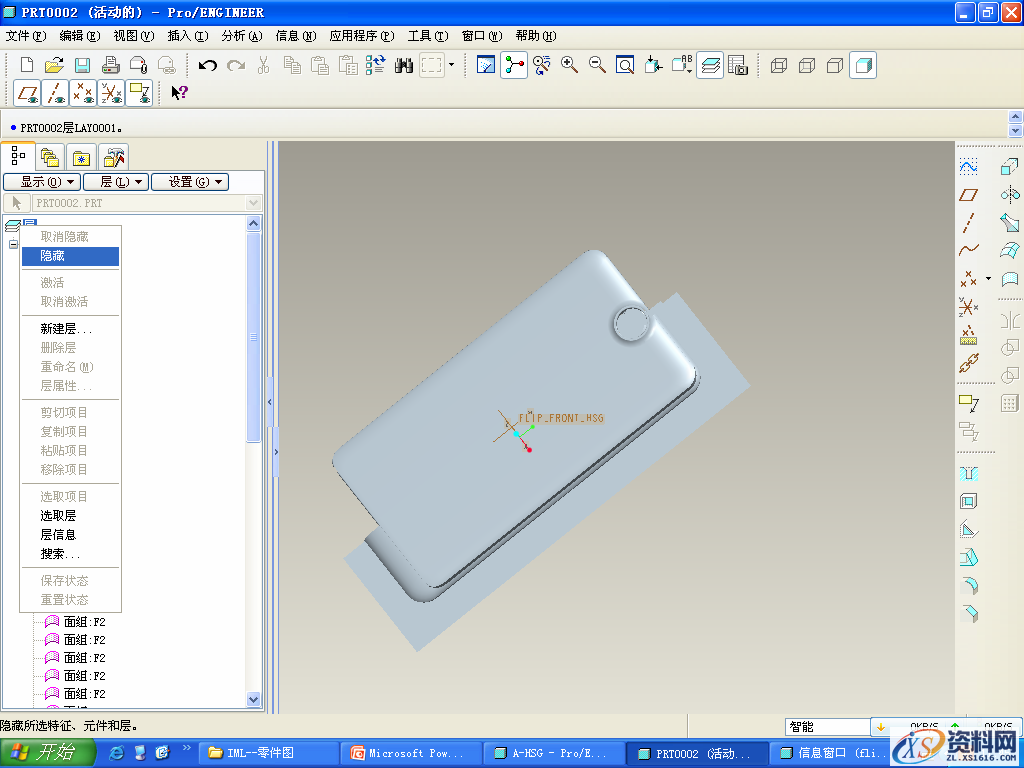The image size is (1024, 768).
Task: Toggle datum plane display
Action: (28, 93)
